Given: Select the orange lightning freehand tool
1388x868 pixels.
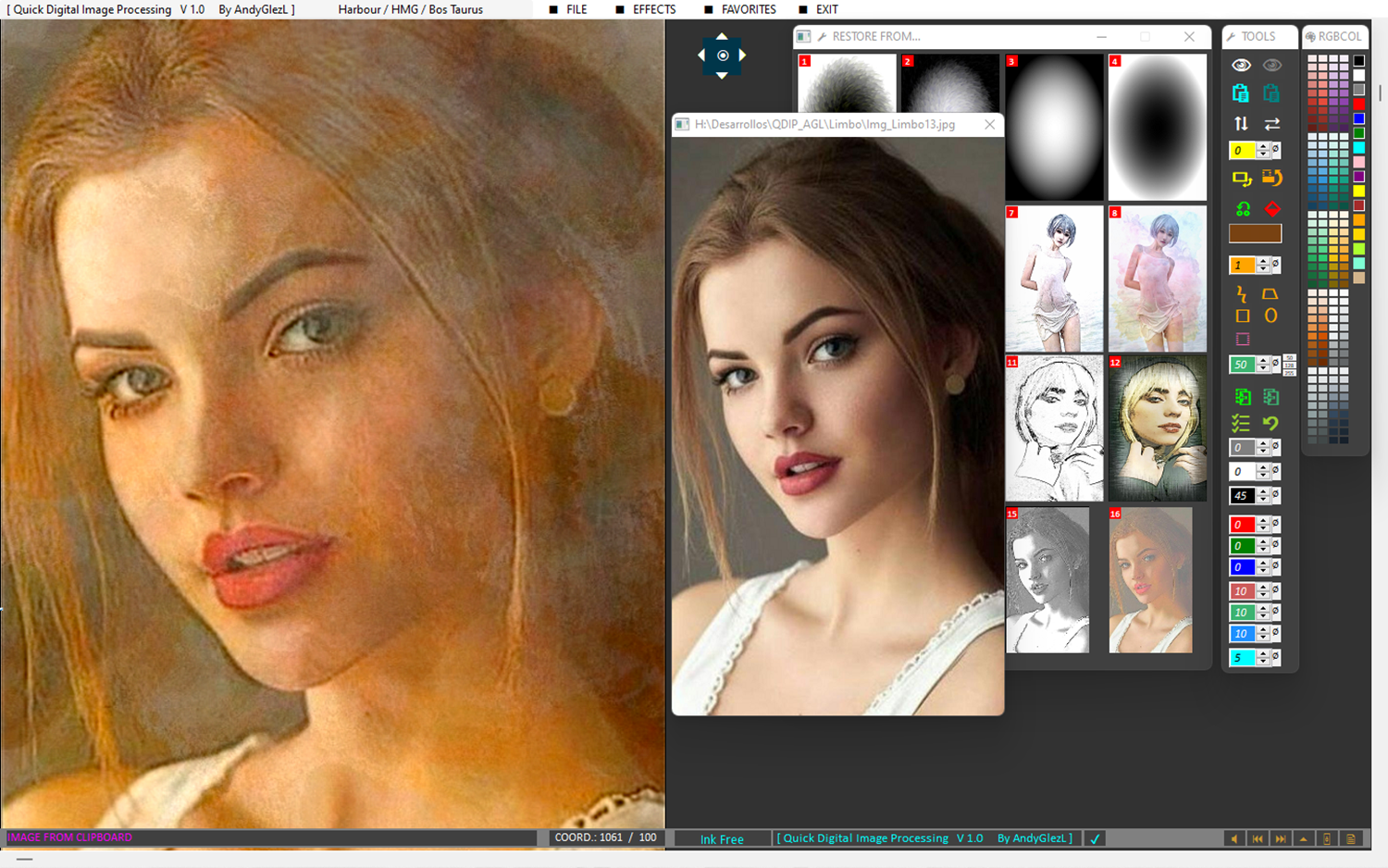Looking at the screenshot, I should click(1242, 294).
